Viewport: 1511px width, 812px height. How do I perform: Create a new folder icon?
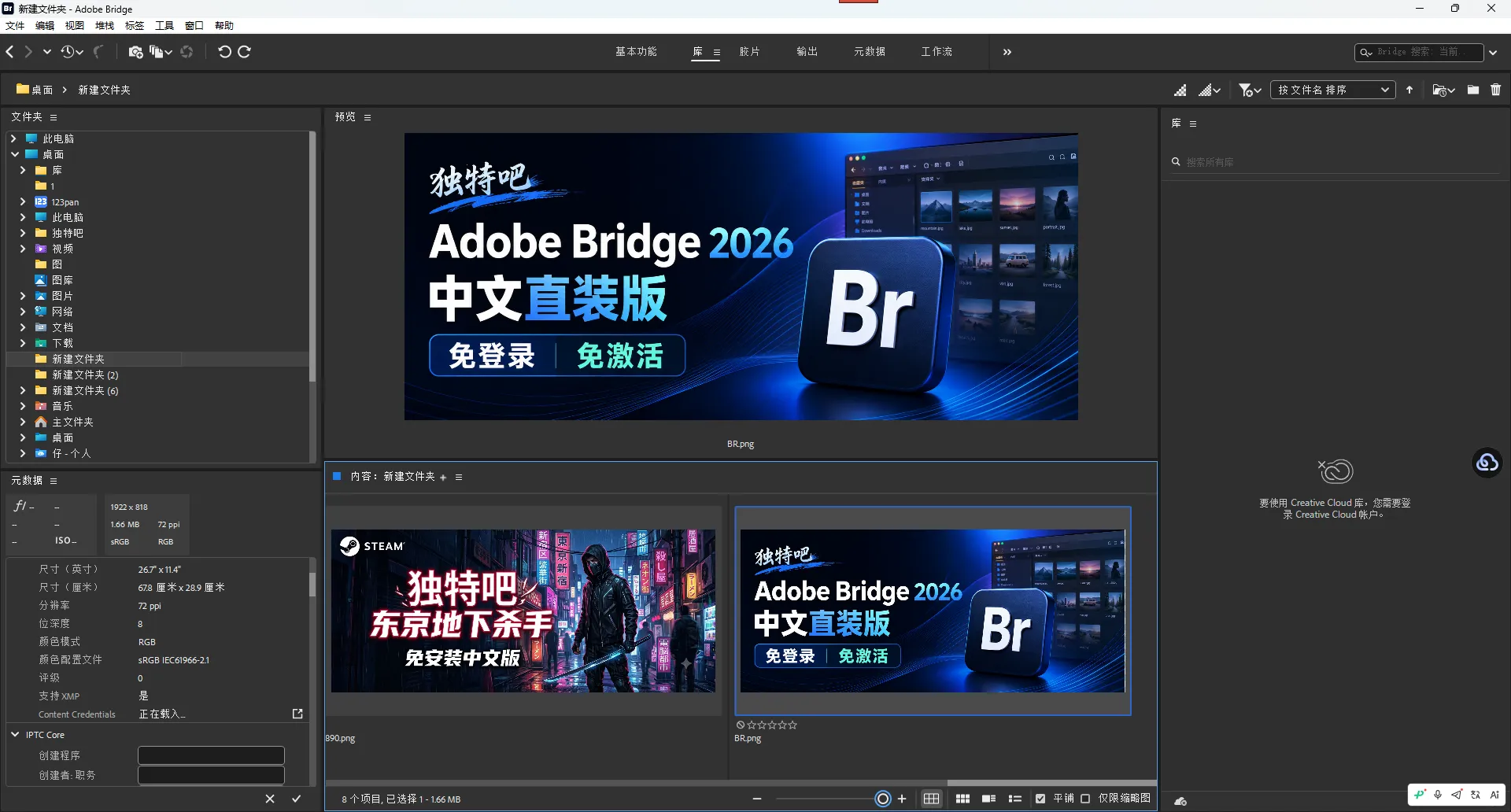coord(1473,90)
